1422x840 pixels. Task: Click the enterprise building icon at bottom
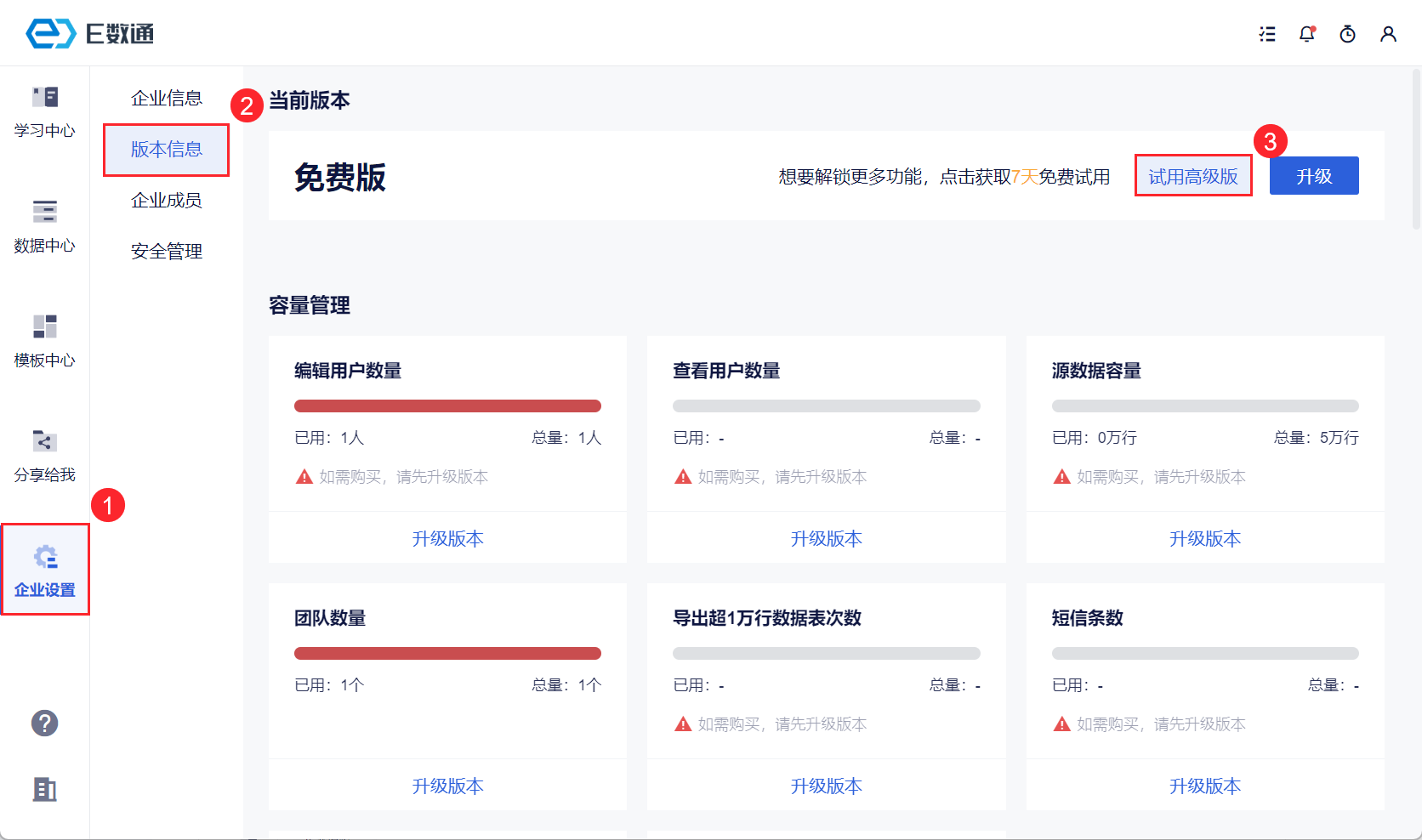[44, 790]
